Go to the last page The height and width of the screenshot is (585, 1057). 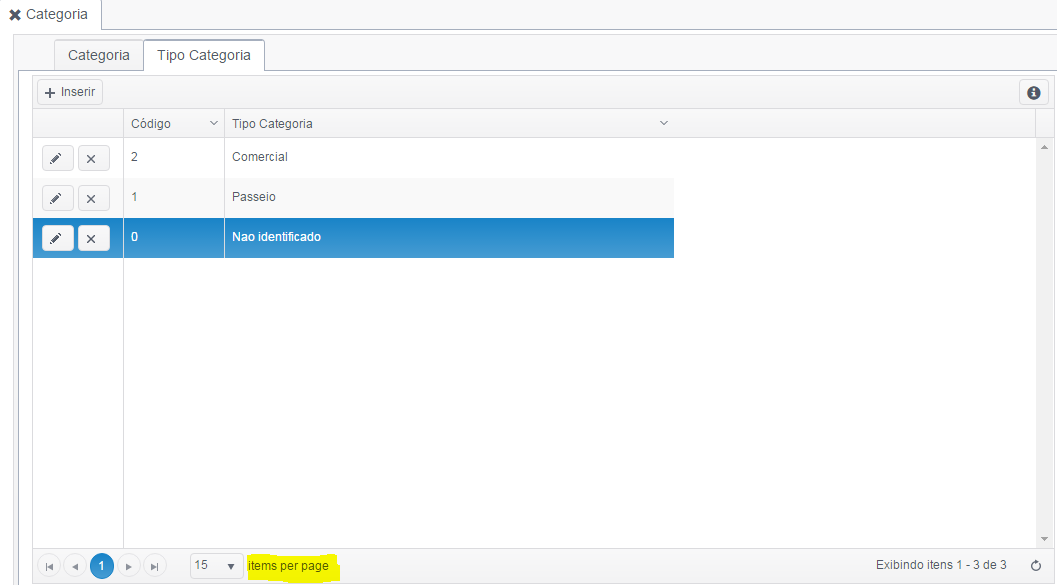point(154,566)
